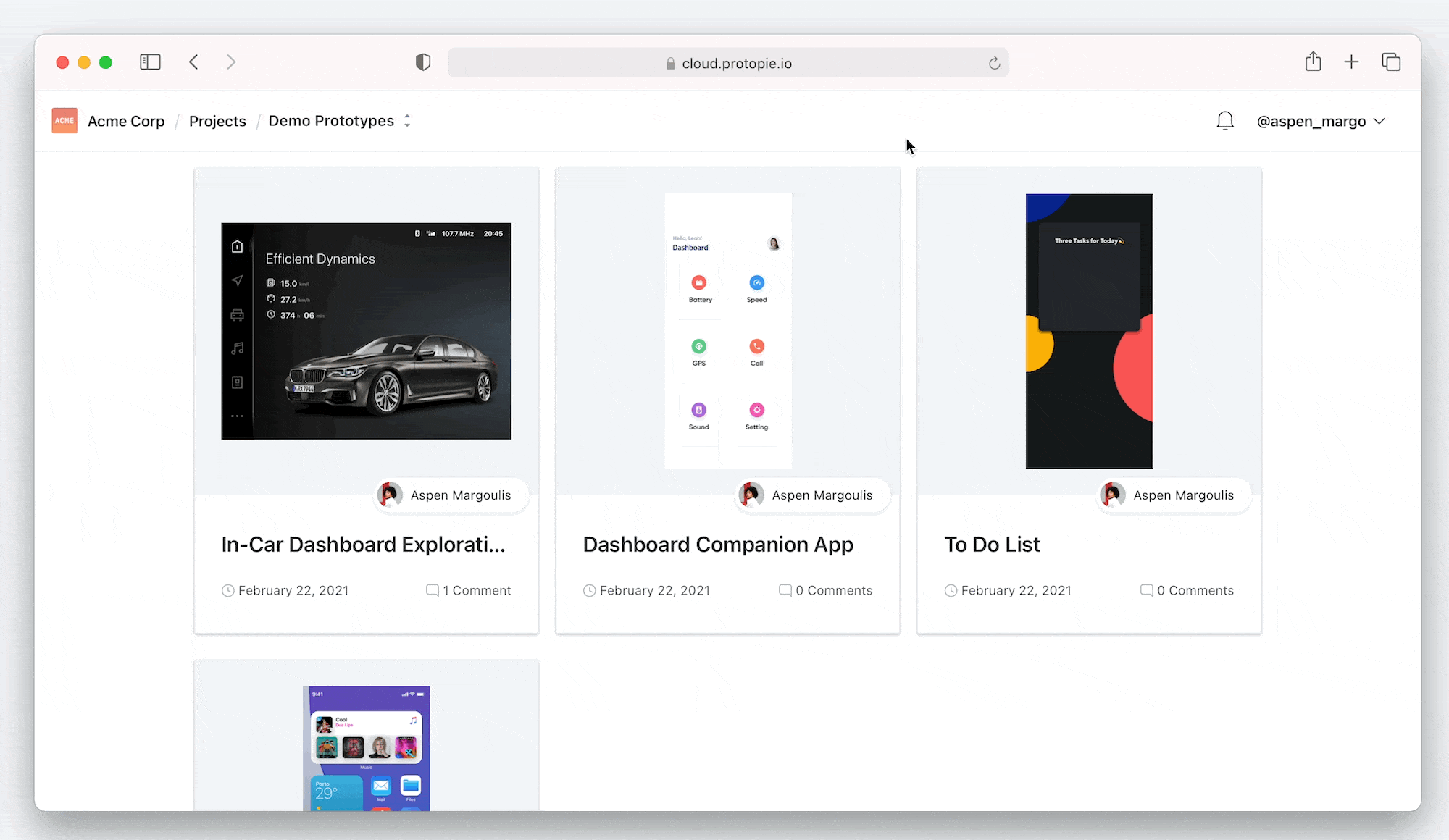Navigate to Projects in the breadcrumb
The width and height of the screenshot is (1449, 840).
217,122
